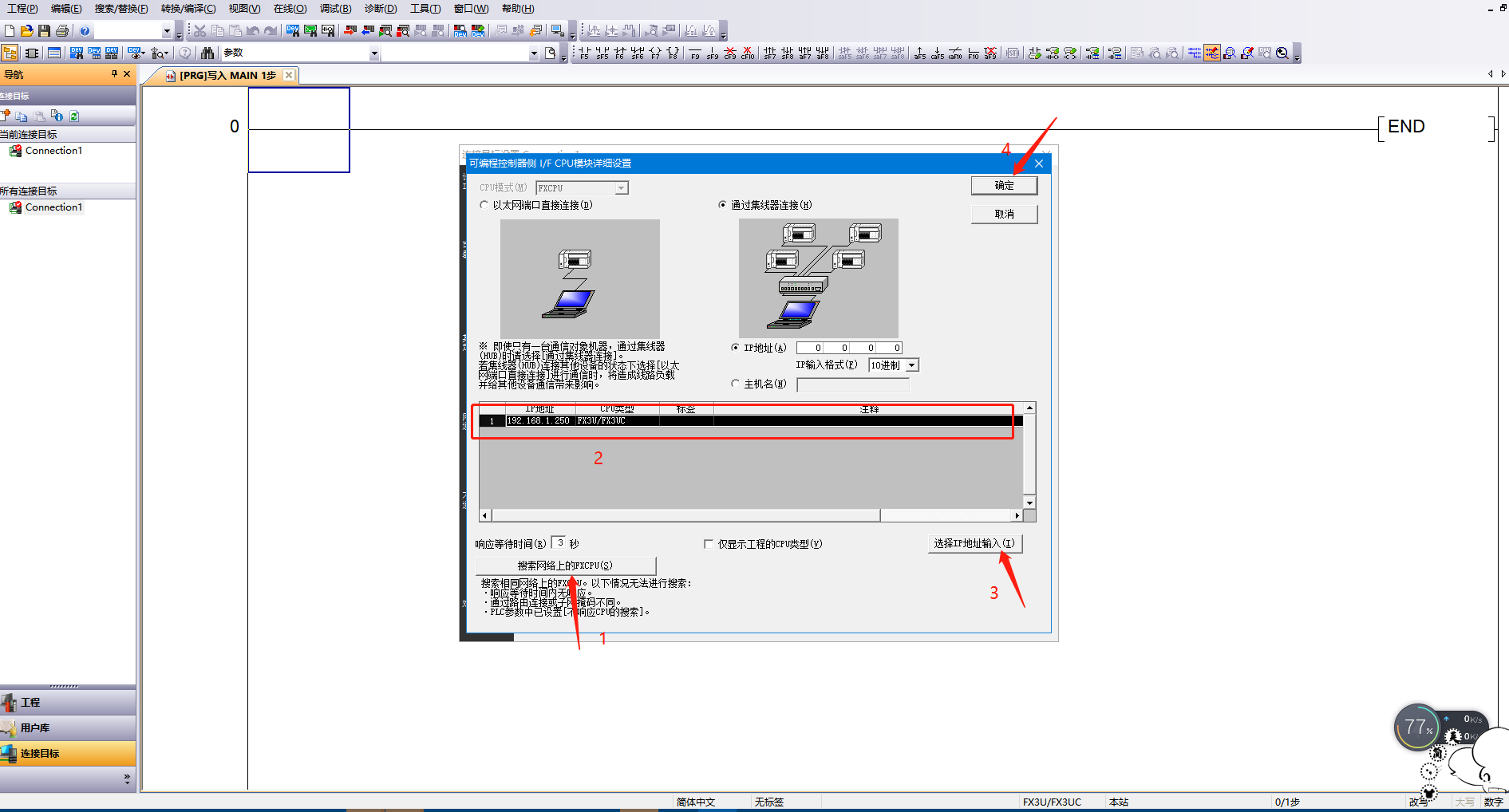Open the 在线(O) online menu

(290, 9)
